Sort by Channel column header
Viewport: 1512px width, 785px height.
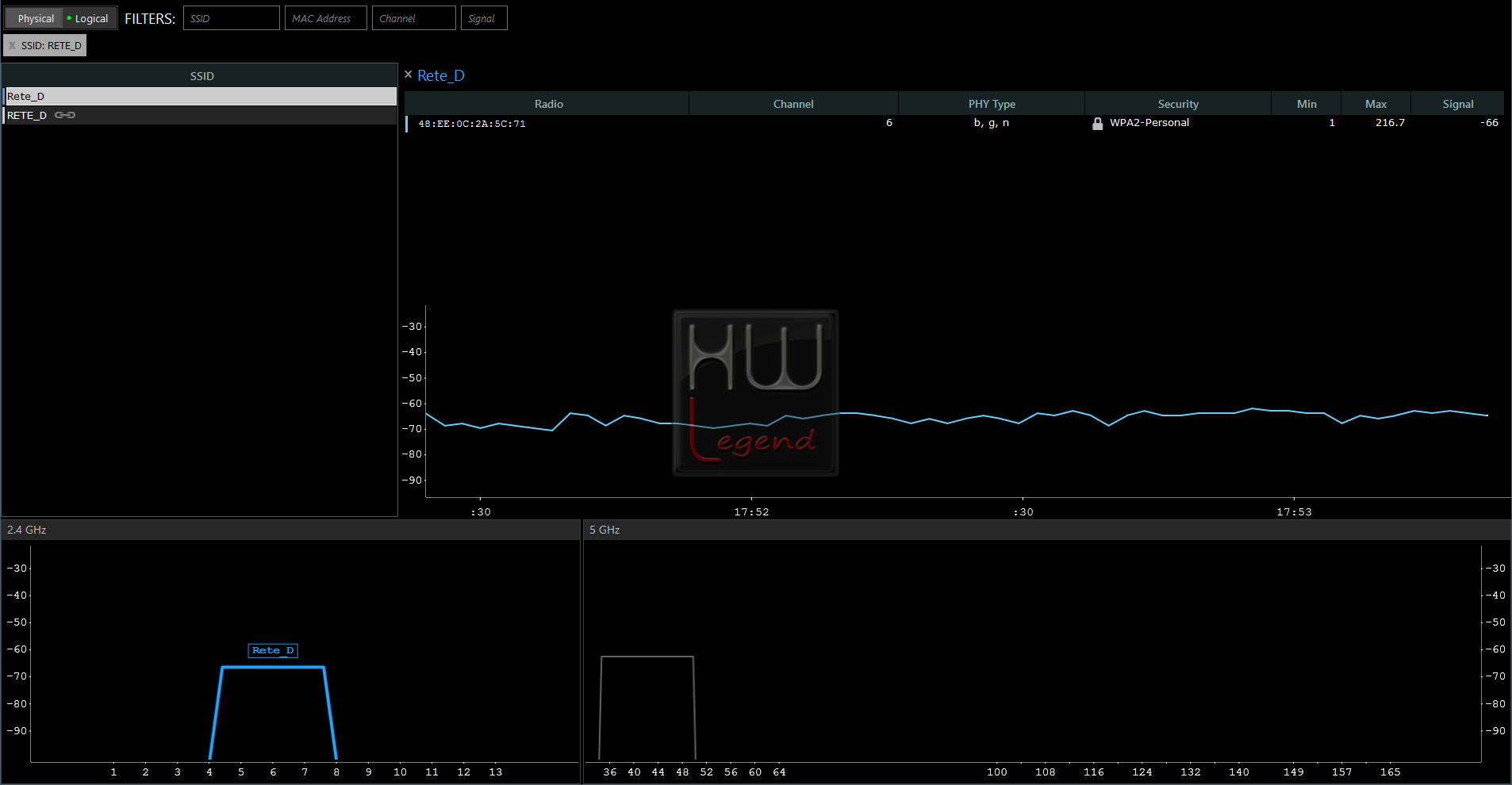(x=793, y=104)
